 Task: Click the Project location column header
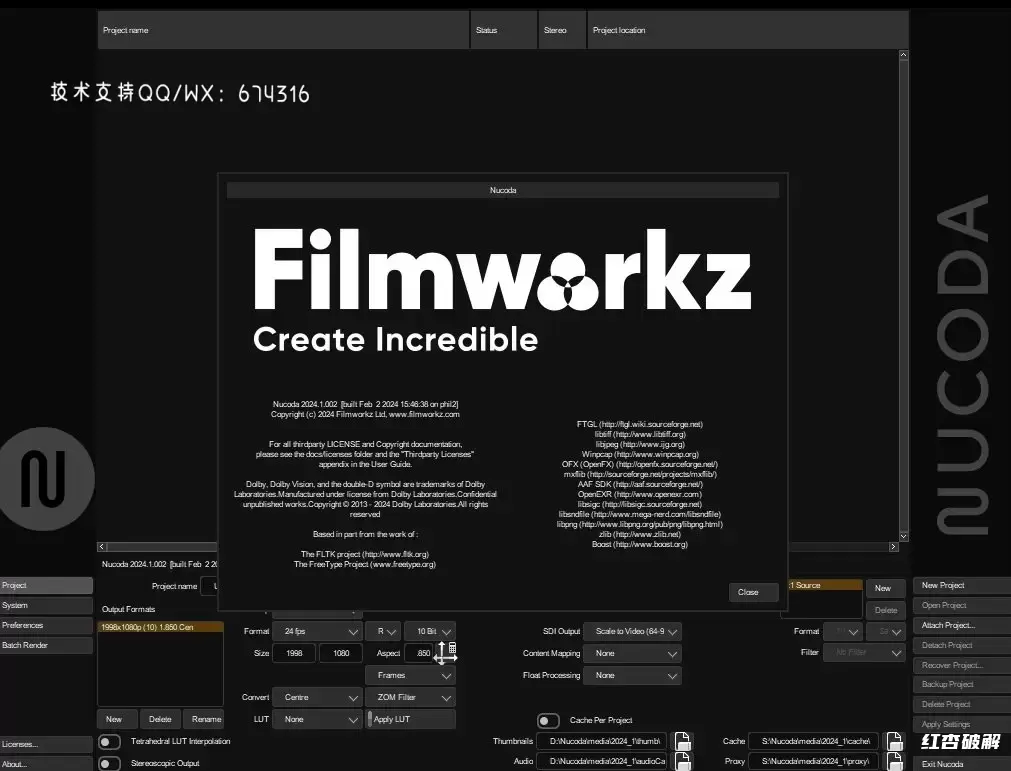(748, 30)
